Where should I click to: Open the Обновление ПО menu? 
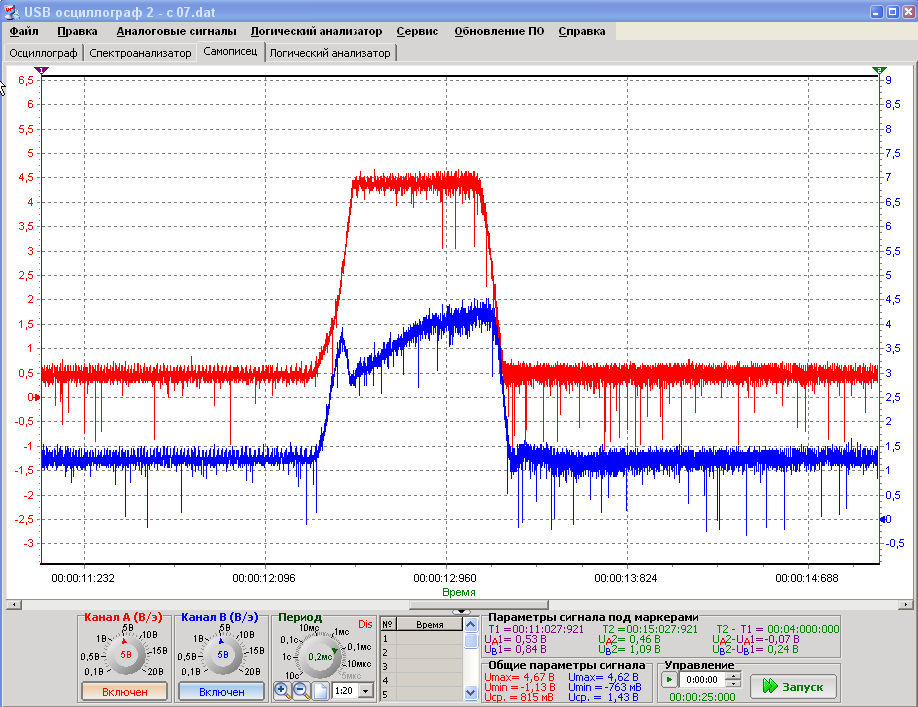[x=499, y=31]
